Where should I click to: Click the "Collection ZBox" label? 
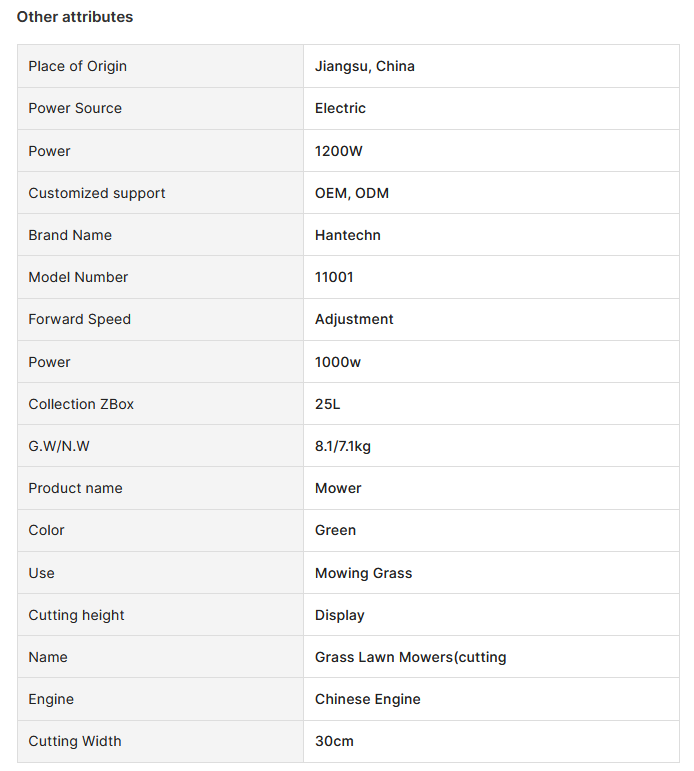tap(81, 404)
